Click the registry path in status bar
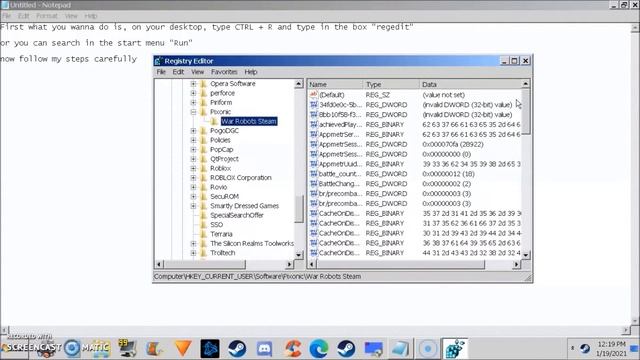The height and width of the screenshot is (360, 640). tap(257, 276)
